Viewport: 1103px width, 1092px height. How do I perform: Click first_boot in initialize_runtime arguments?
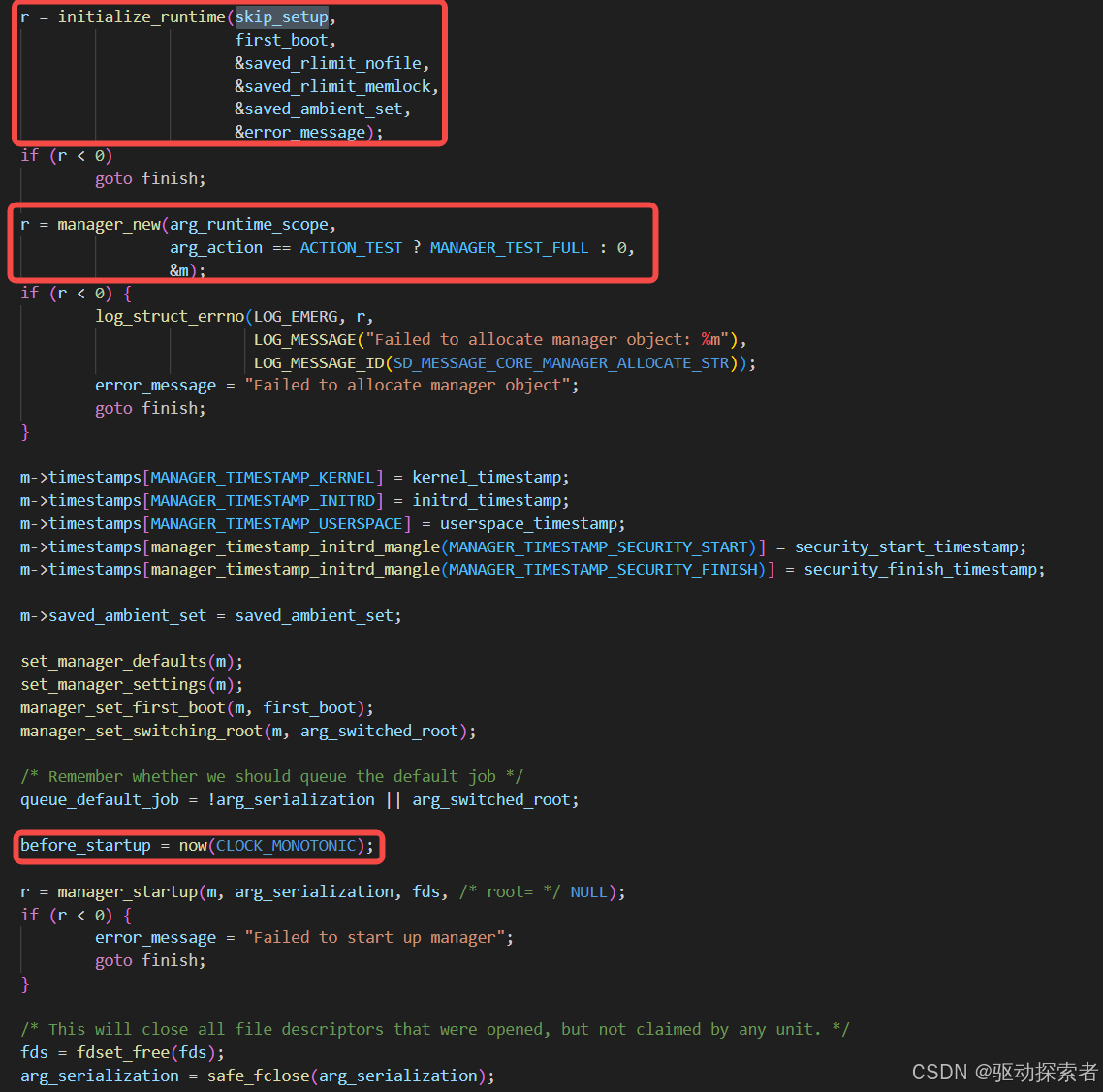click(281, 40)
